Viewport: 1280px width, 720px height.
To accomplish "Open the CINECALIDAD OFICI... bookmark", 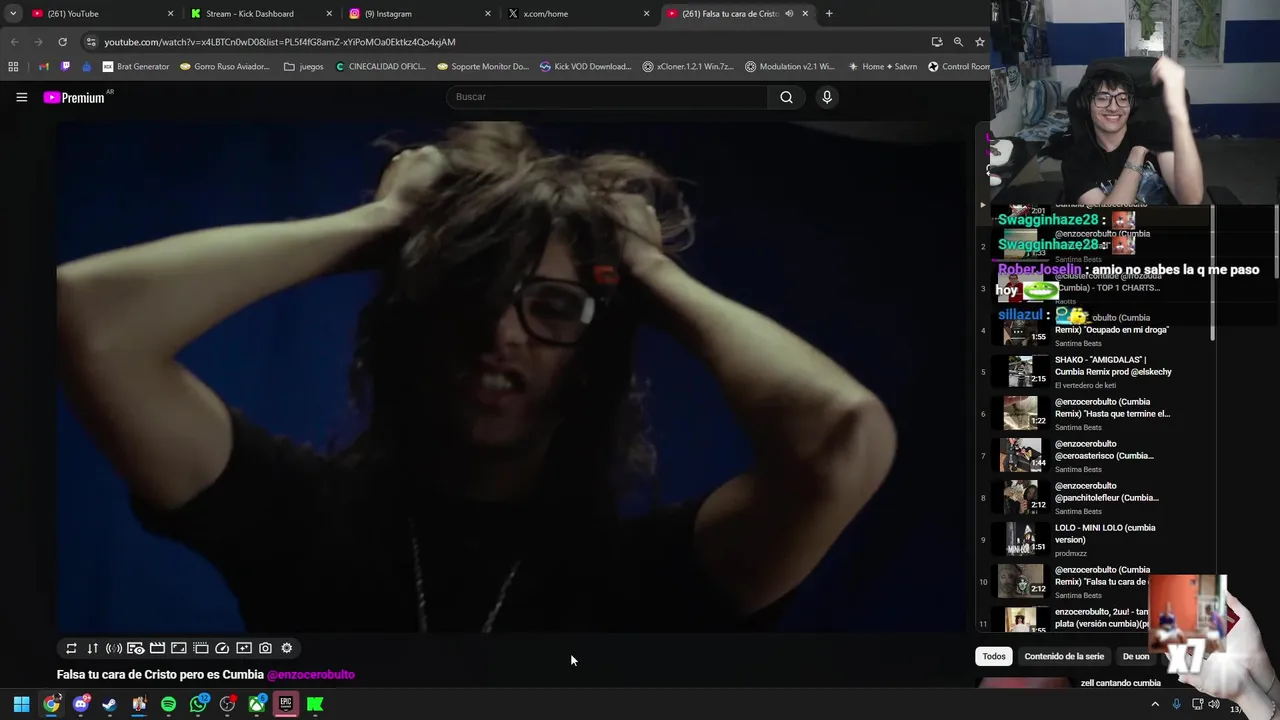I will [381, 67].
